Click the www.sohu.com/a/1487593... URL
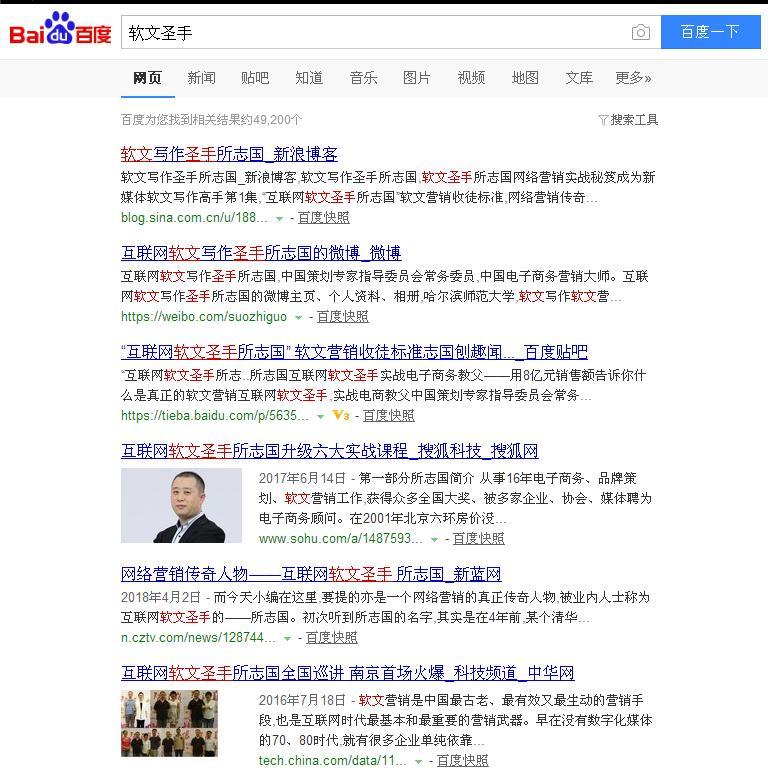772x779 pixels. [340, 539]
